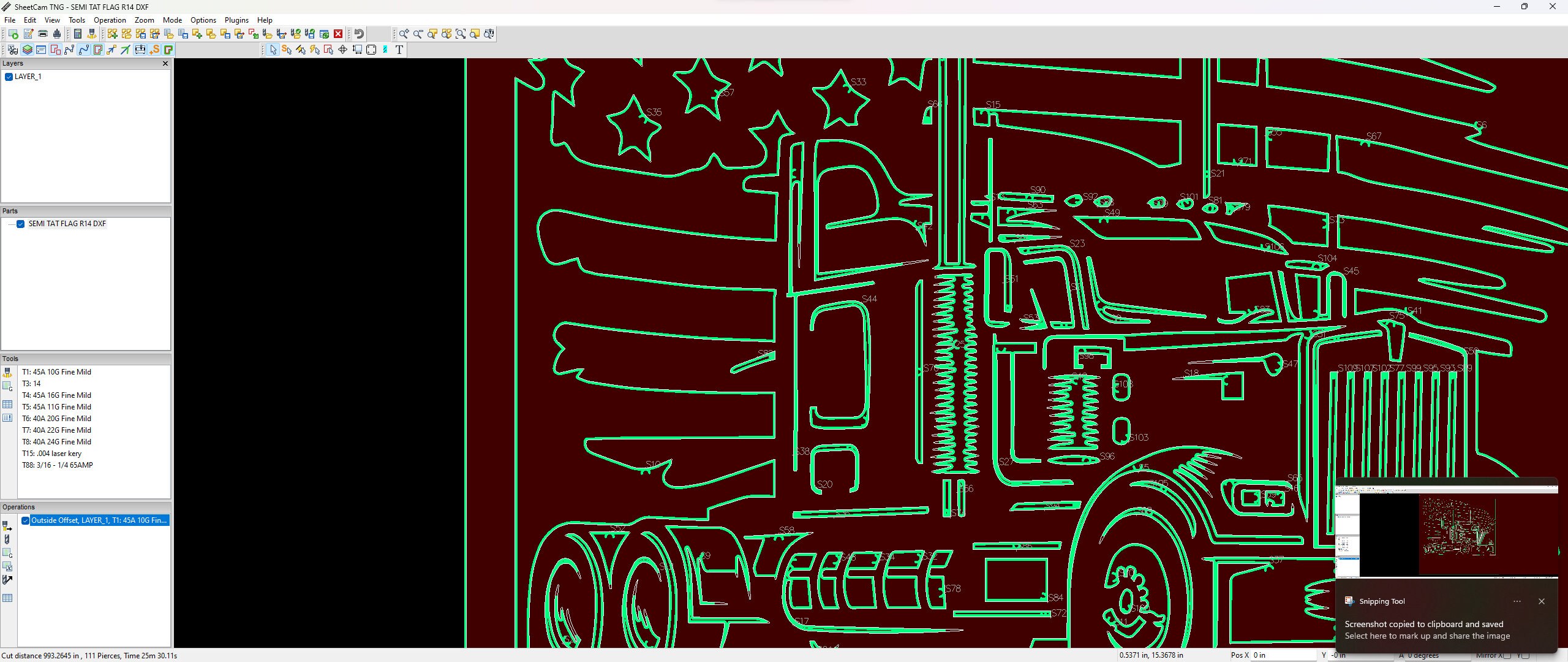Image resolution: width=1568 pixels, height=662 pixels.
Task: Dismiss the Snipping Tool notification
Action: pos(1542,601)
